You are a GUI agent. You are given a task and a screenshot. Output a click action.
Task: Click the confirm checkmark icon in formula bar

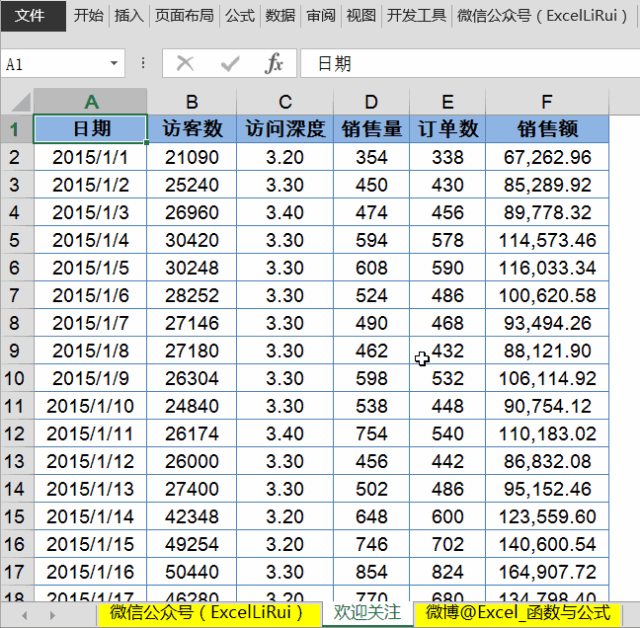pyautogui.click(x=230, y=64)
